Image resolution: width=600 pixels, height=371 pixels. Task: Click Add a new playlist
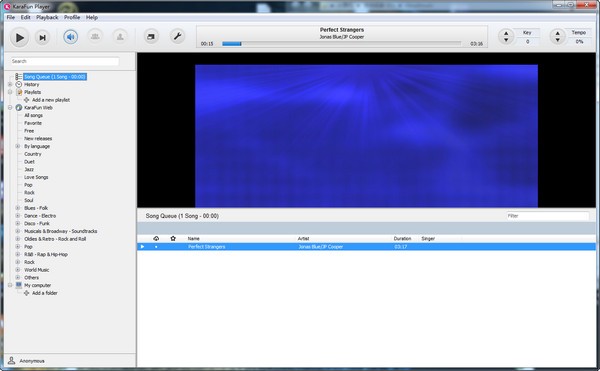pyautogui.click(x=51, y=100)
